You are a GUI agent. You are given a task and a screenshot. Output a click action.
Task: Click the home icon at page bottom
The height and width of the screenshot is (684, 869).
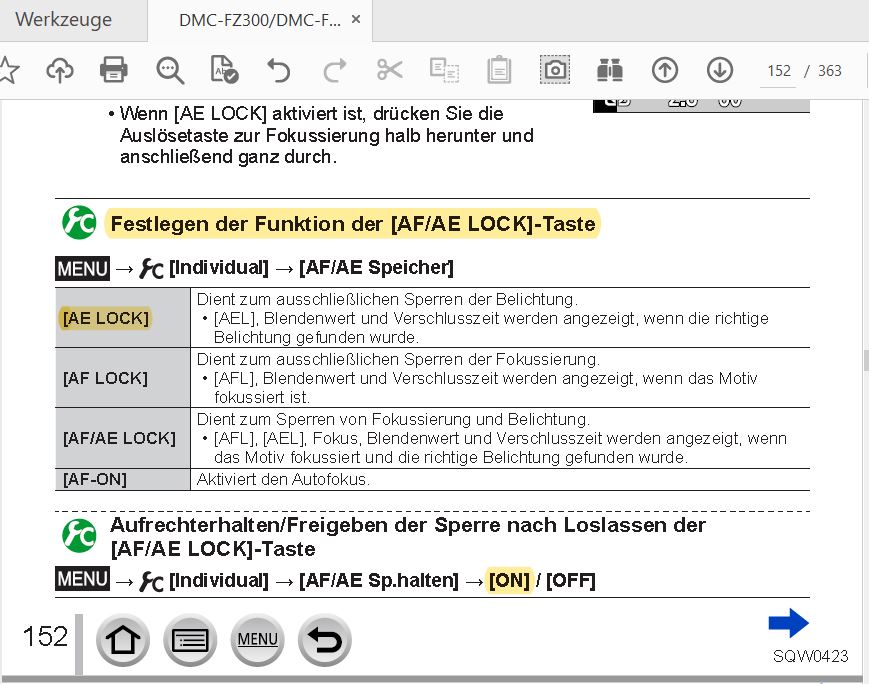click(122, 639)
